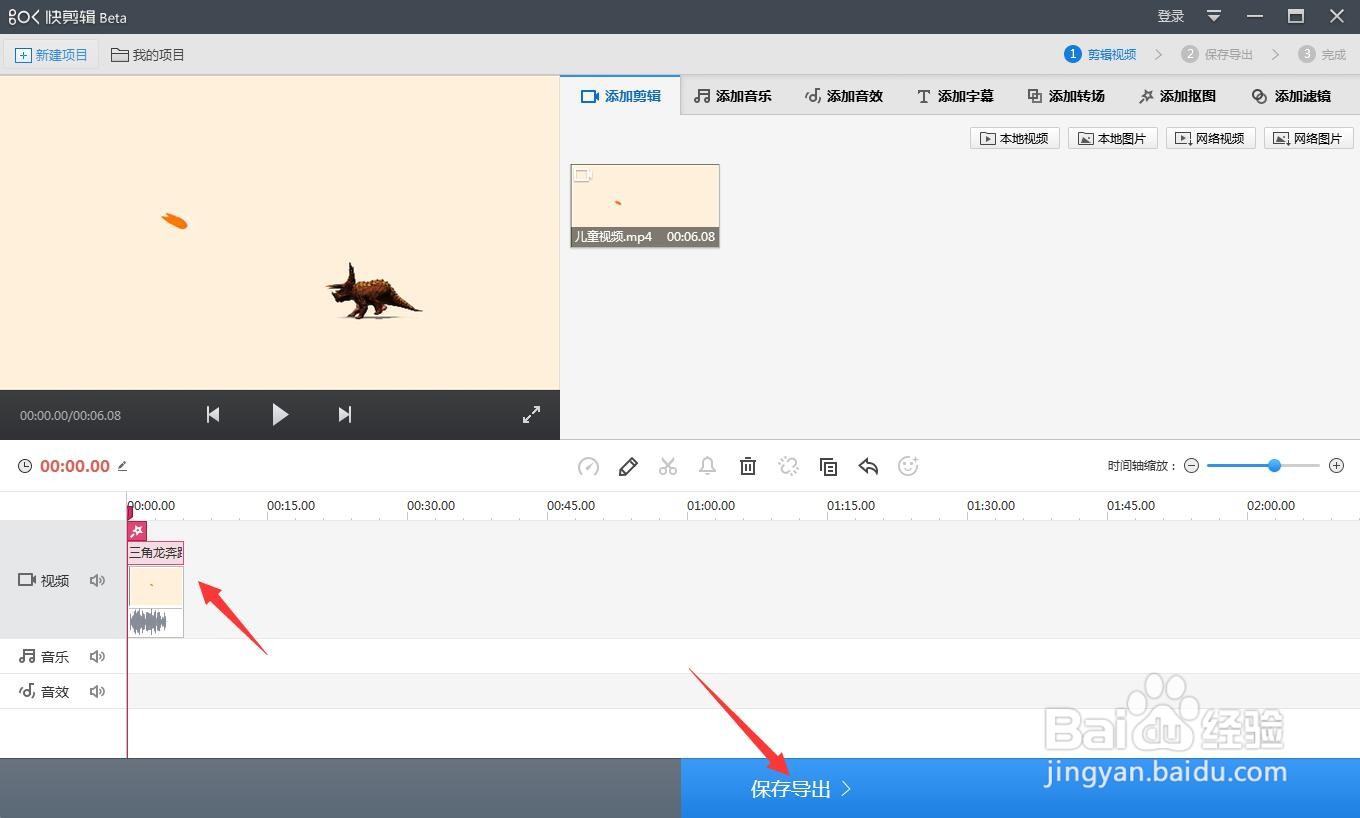Click 网络视频 online video button
The width and height of the screenshot is (1360, 818).
point(1211,138)
